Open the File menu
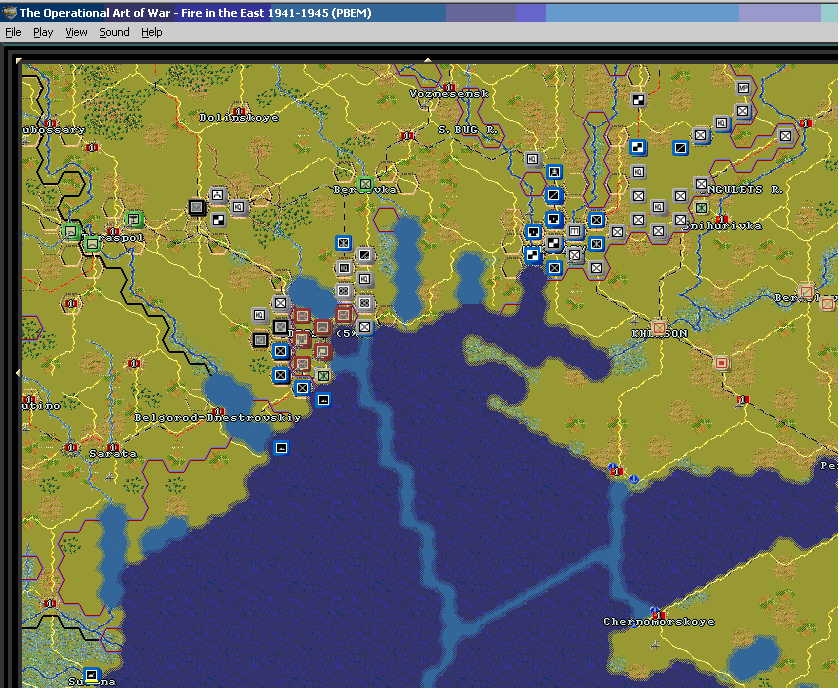This screenshot has width=839, height=688. click(13, 32)
